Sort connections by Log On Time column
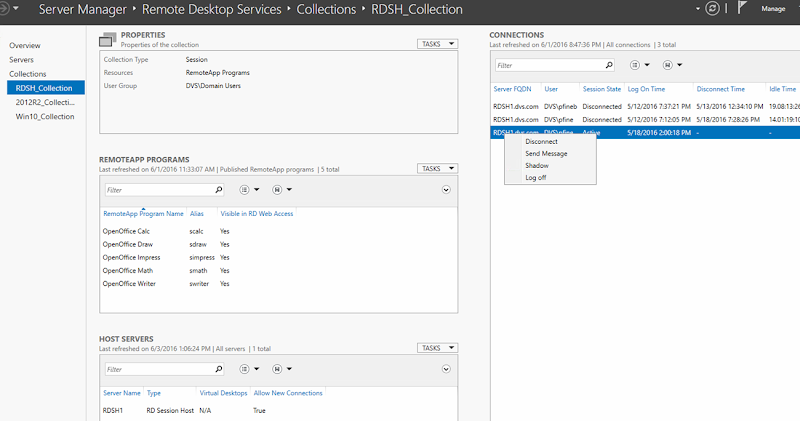The image size is (800, 421). point(646,89)
